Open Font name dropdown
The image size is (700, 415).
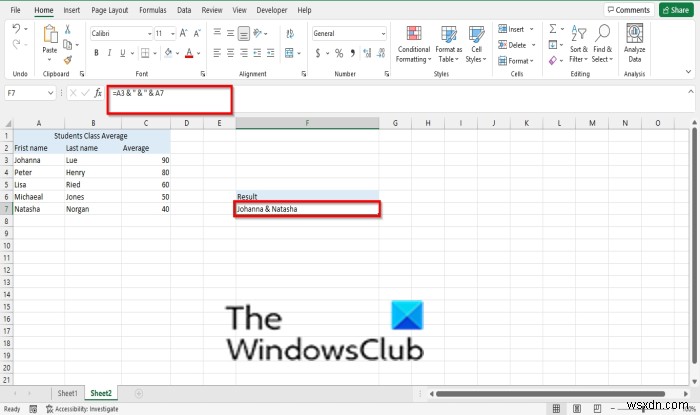coord(150,33)
